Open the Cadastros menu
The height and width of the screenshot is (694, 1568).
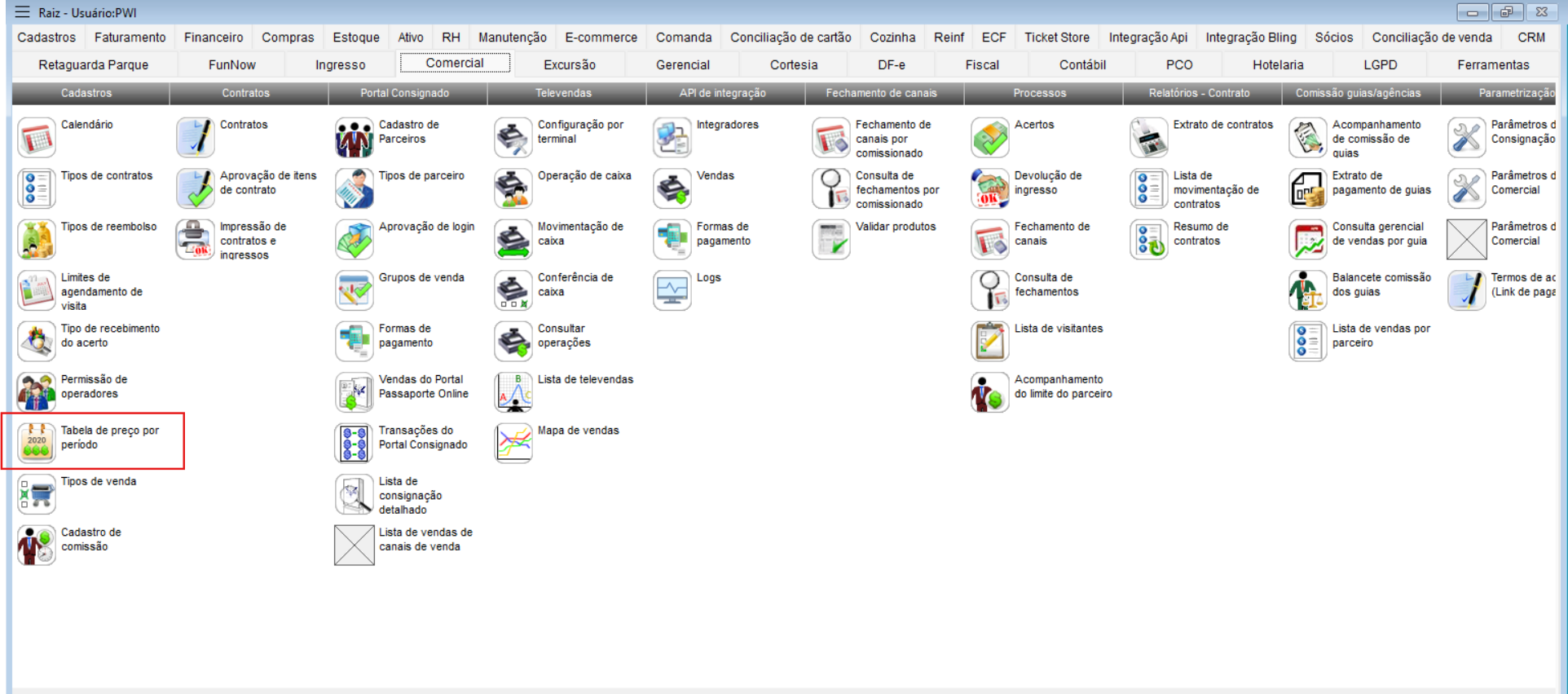click(x=46, y=38)
